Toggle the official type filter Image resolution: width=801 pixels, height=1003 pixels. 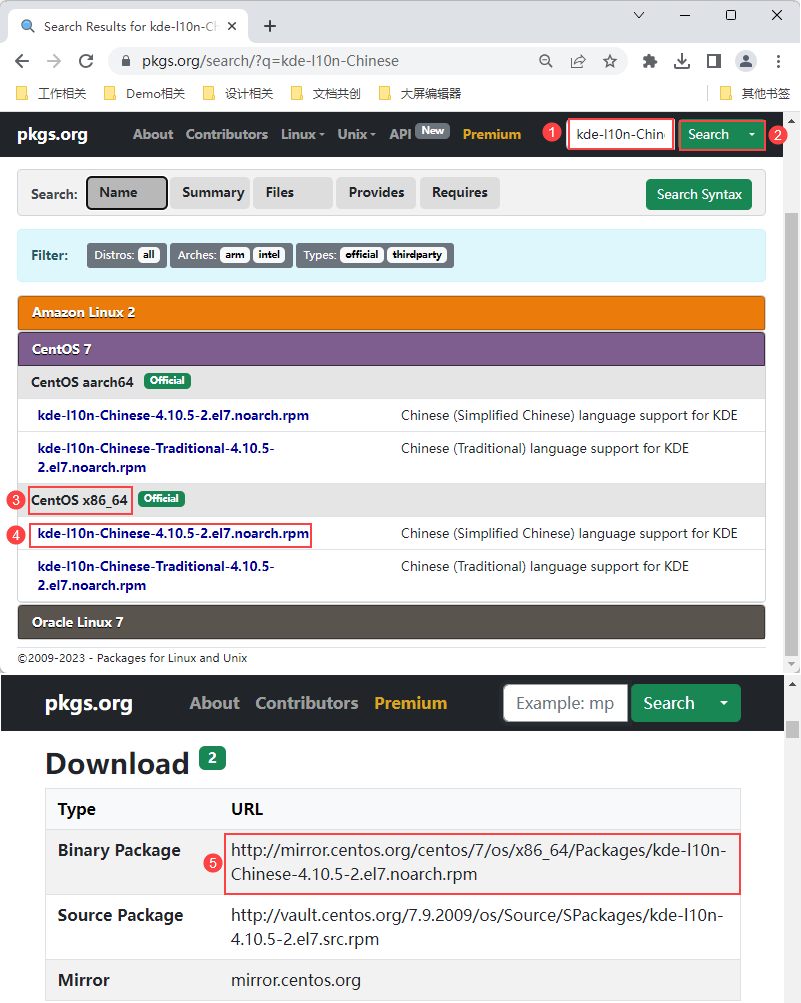click(362, 255)
